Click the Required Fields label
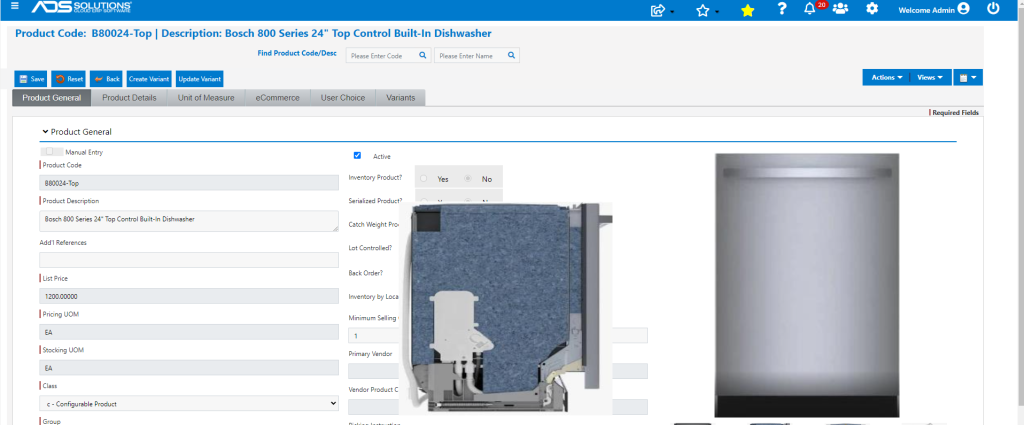 click(x=955, y=112)
